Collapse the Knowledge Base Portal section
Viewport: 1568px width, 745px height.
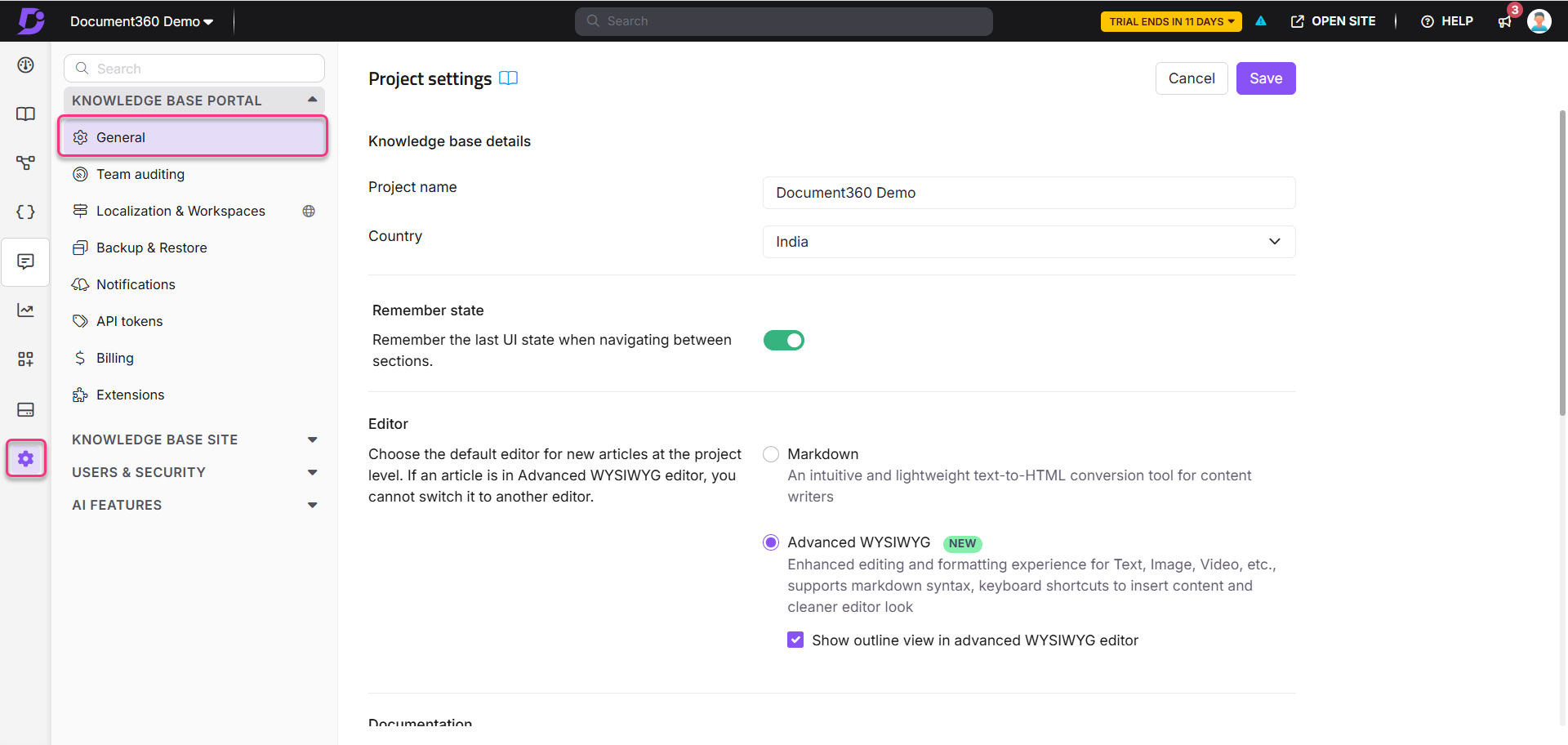[x=194, y=100]
